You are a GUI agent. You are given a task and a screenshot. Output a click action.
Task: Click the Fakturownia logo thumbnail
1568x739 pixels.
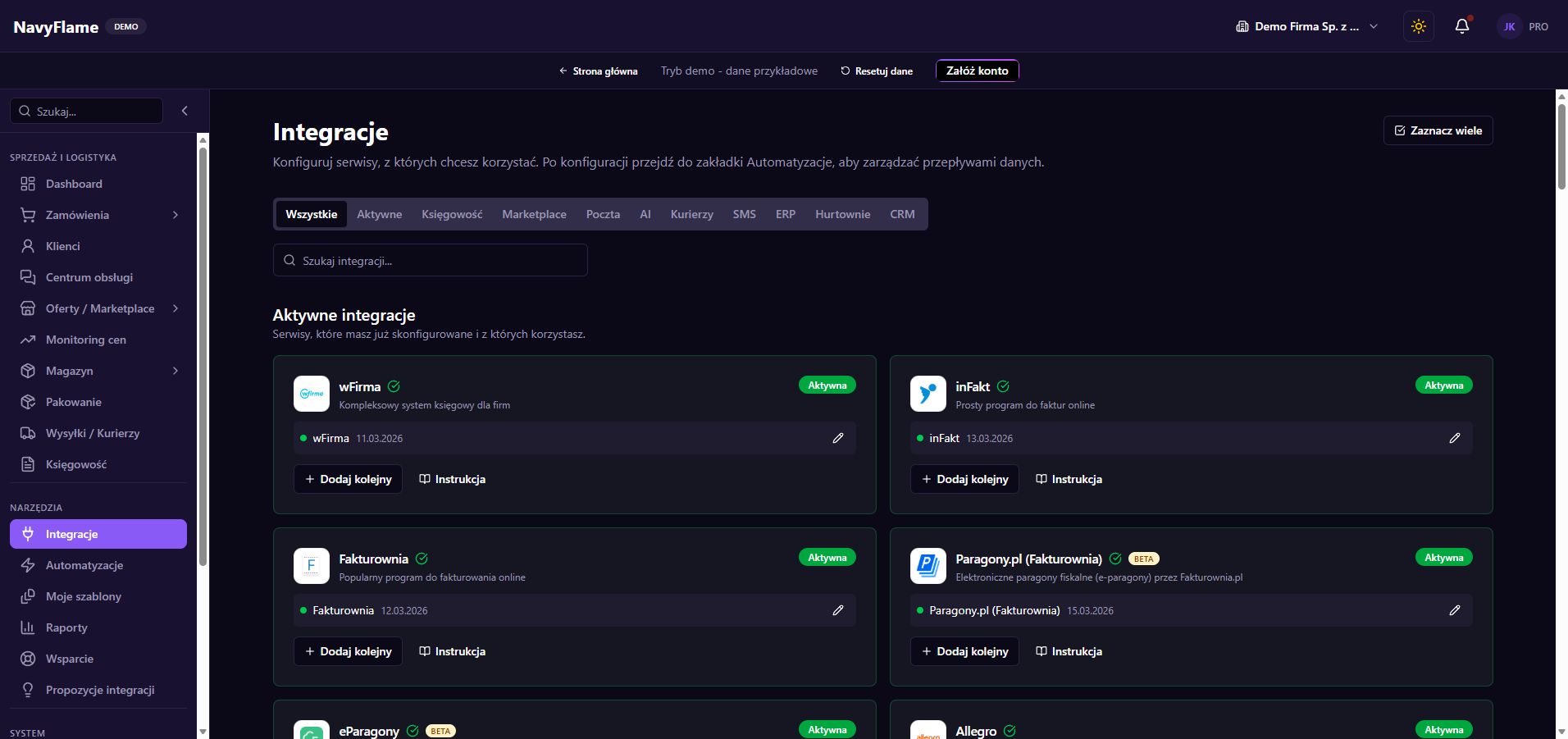pos(312,566)
